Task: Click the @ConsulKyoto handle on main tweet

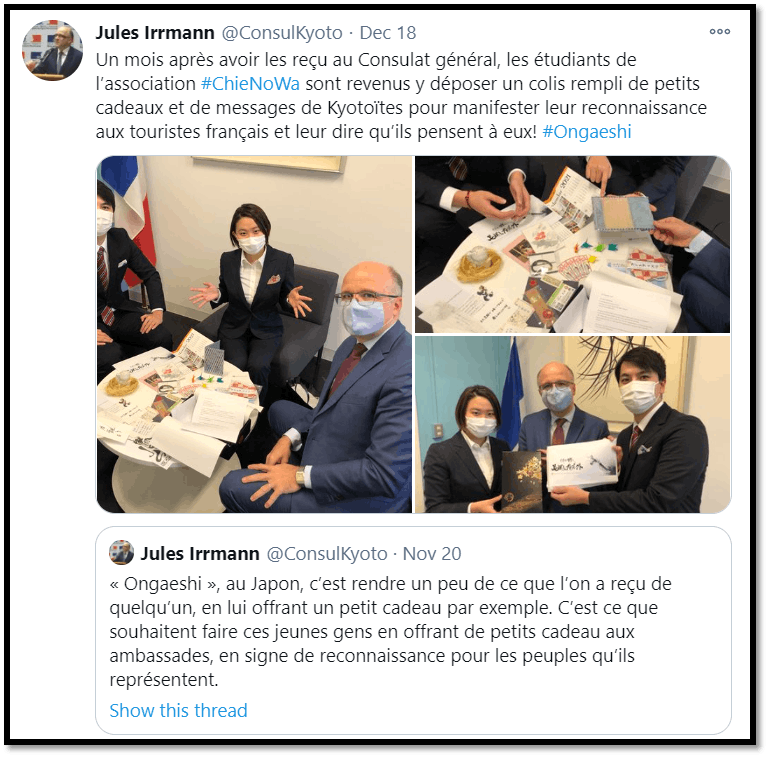Action: [x=282, y=33]
